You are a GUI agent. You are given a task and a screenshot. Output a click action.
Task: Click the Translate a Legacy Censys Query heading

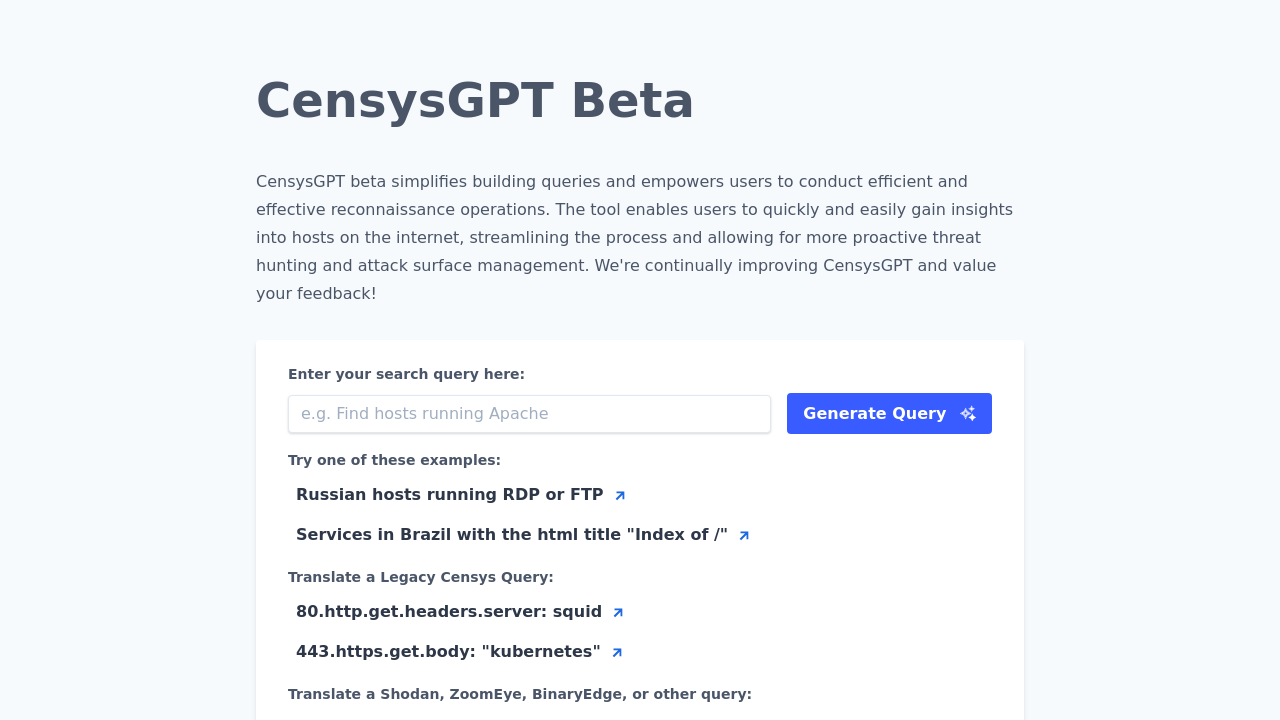(x=420, y=576)
